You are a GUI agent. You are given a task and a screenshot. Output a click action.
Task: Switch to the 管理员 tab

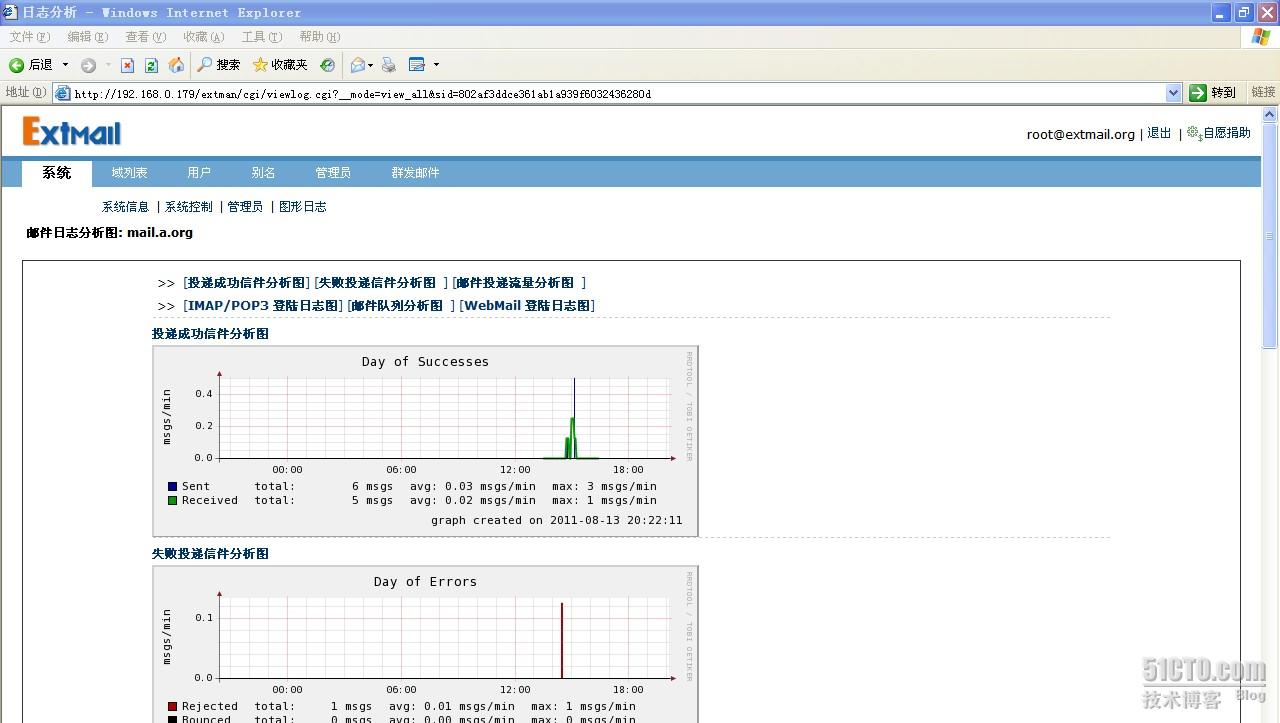tap(333, 173)
